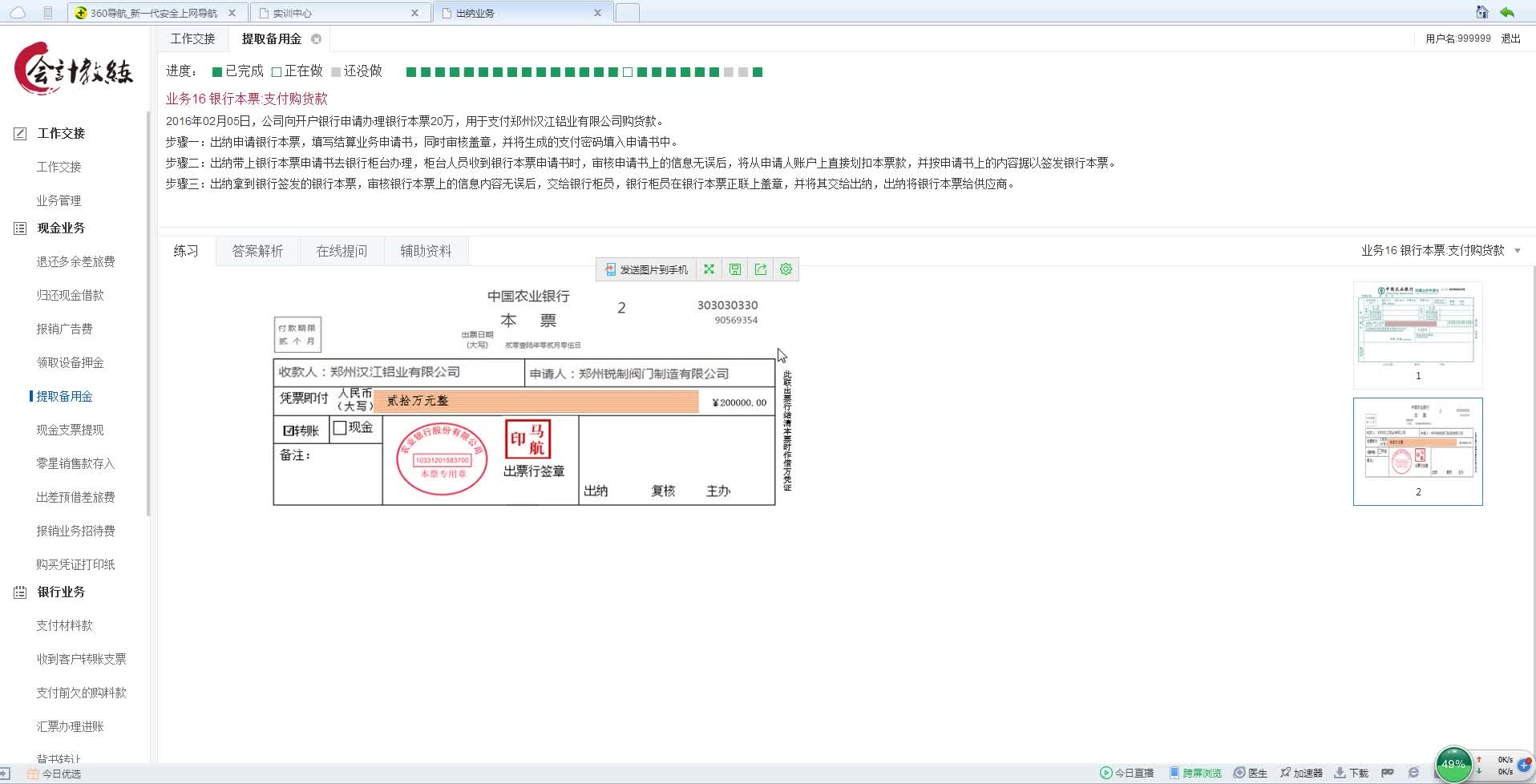Click the browser mobile phone icon at top

pyautogui.click(x=48, y=13)
